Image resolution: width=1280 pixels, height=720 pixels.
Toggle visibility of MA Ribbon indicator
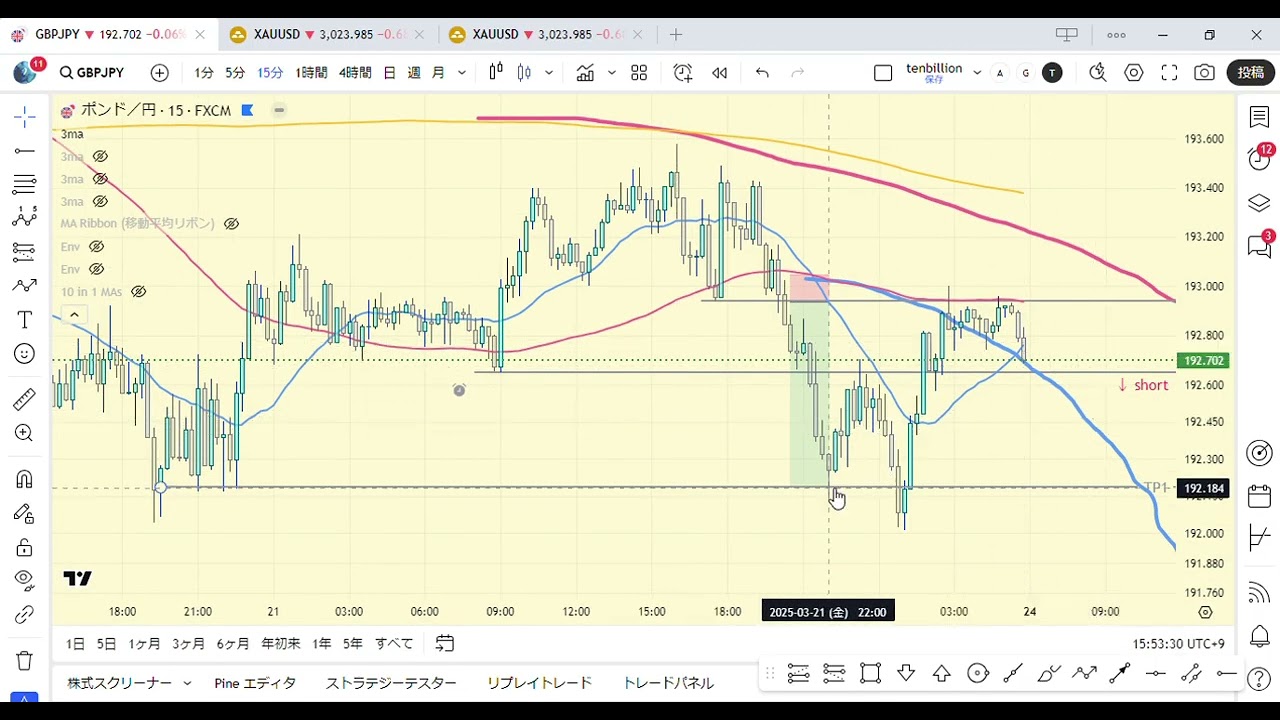[231, 224]
